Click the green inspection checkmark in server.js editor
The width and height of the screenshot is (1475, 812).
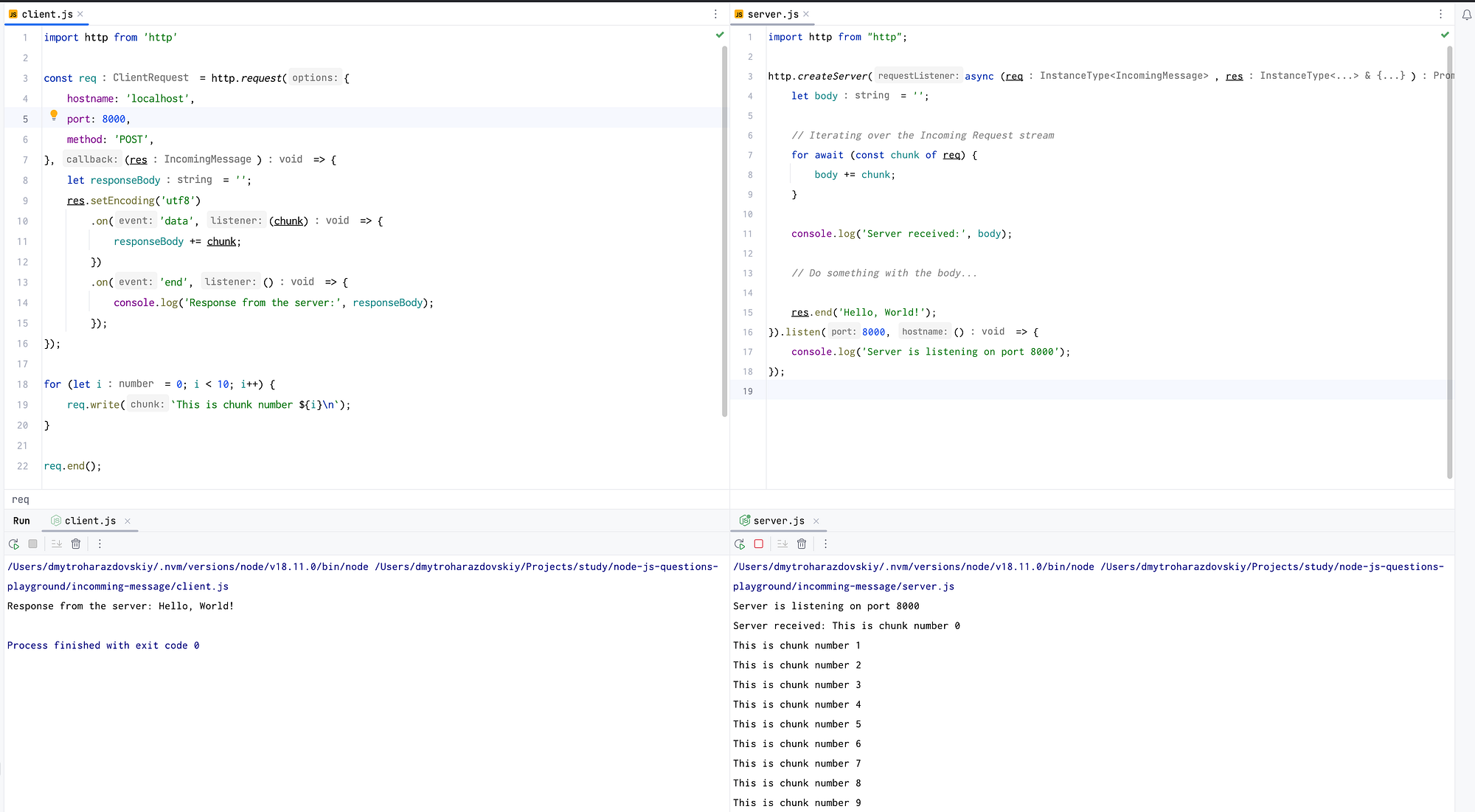(x=1444, y=35)
